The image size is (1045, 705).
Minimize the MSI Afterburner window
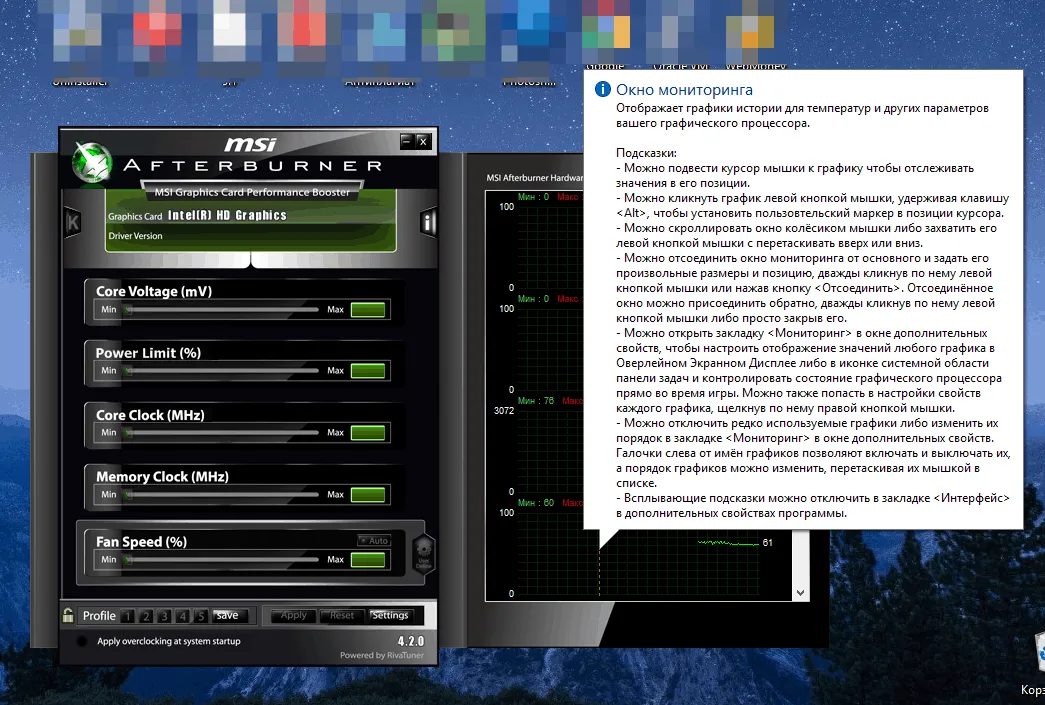click(x=406, y=141)
